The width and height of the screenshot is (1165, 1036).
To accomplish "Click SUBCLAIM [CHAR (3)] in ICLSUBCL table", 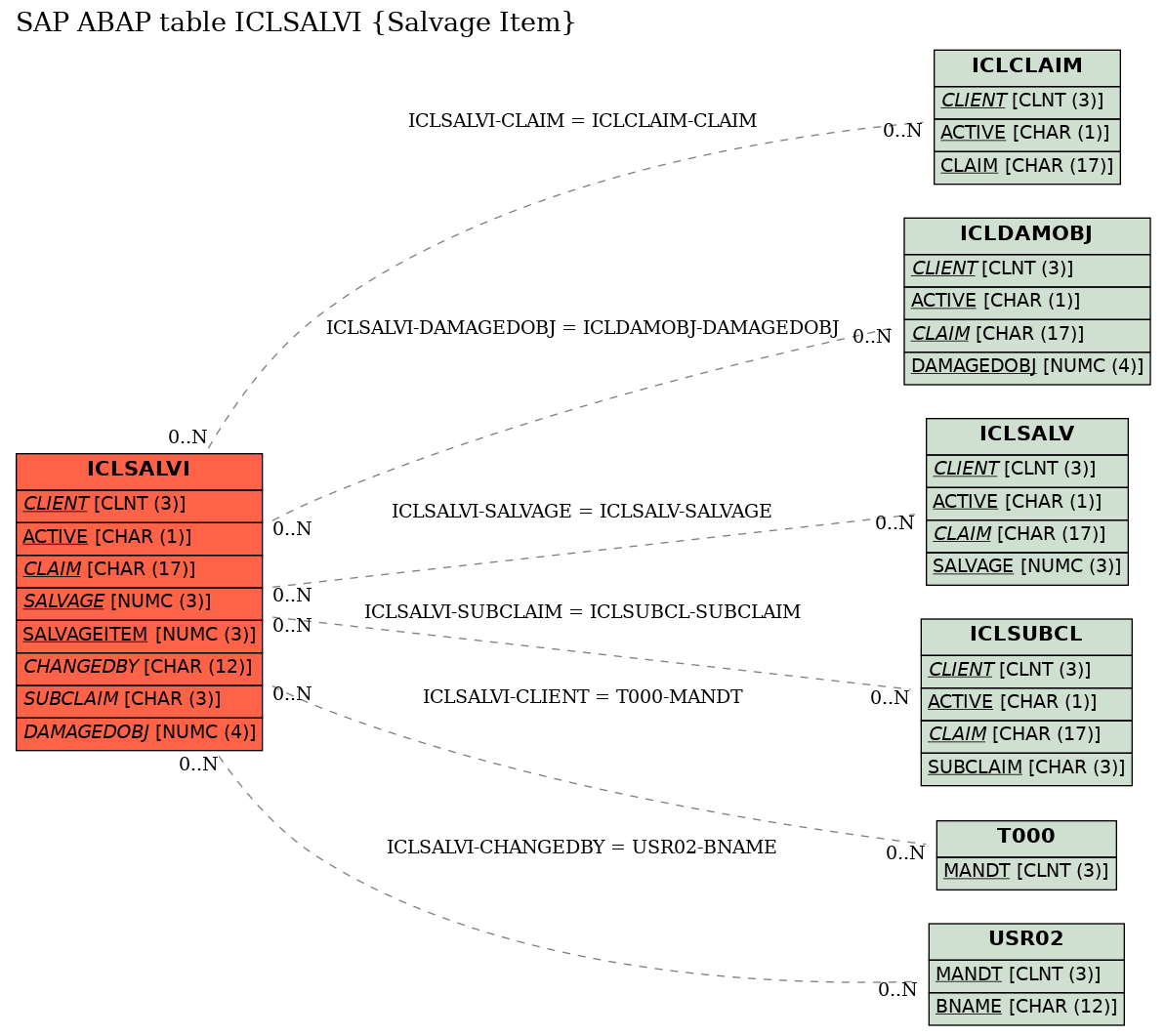I will point(1026,768).
